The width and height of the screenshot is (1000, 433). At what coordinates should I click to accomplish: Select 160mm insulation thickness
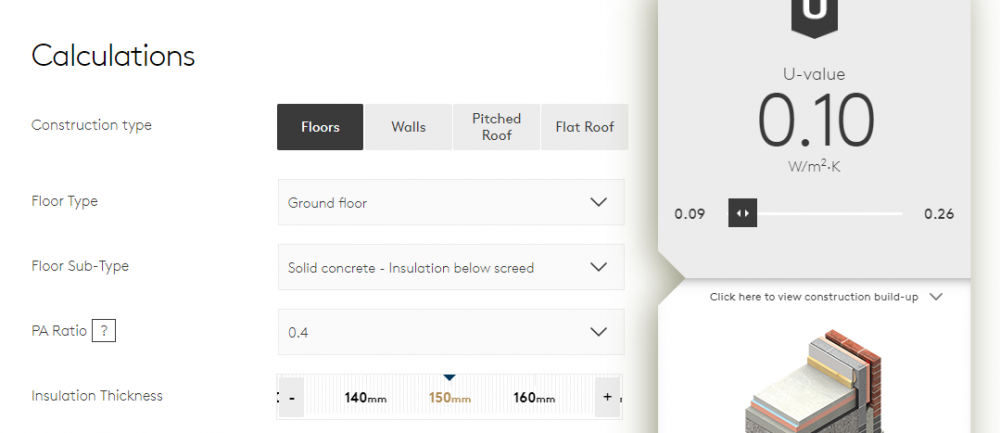(534, 398)
